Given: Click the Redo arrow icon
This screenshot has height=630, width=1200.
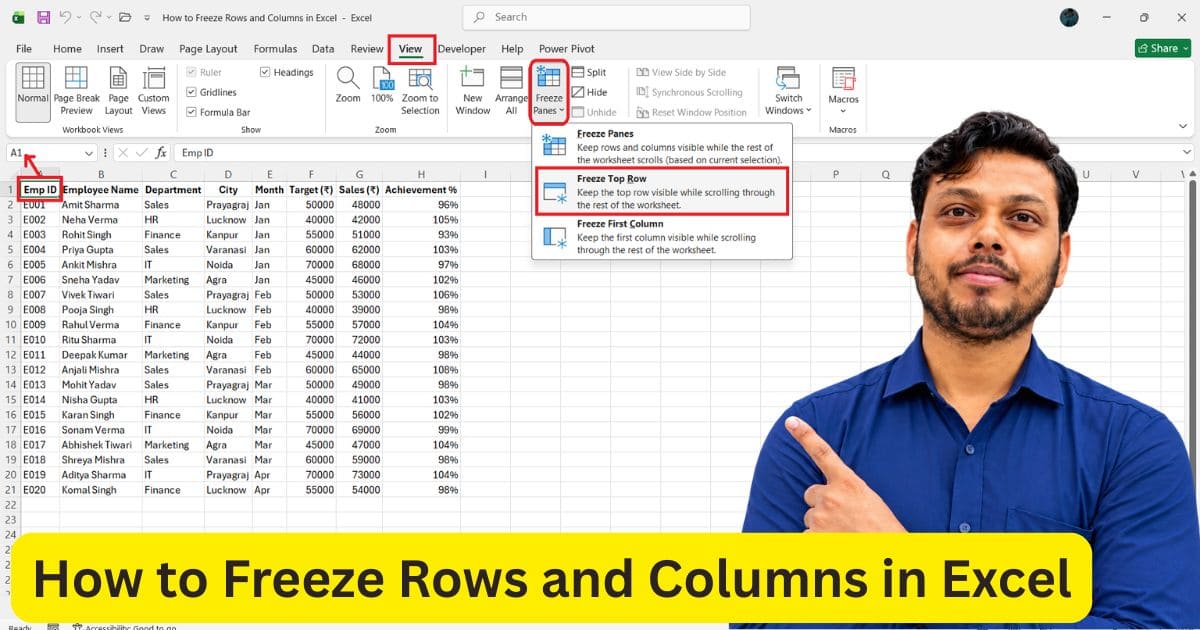Looking at the screenshot, I should click(x=96, y=17).
